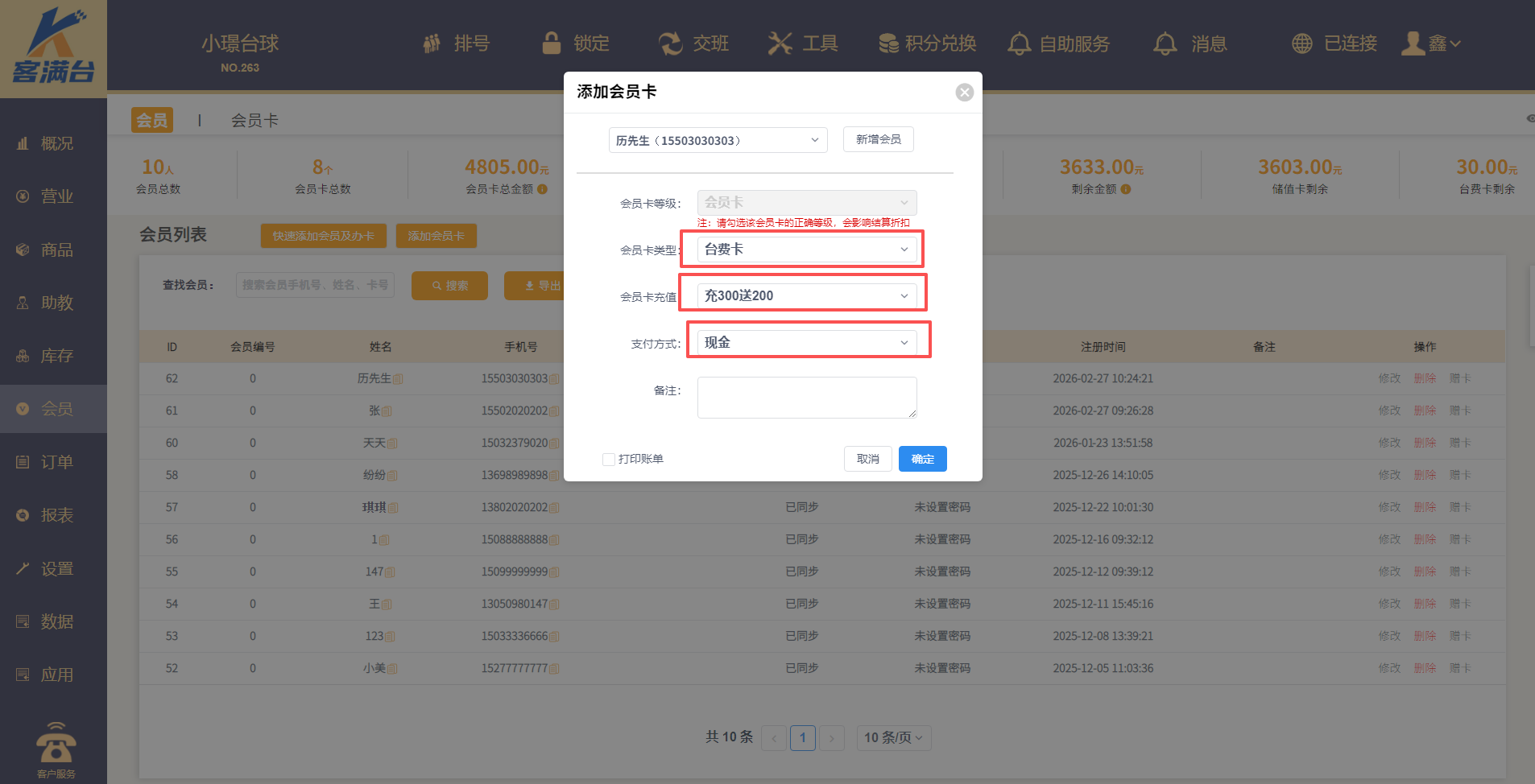This screenshot has width=1535, height=784.
Task: Expand the 会员卡类型 dropdown showing 台费卡
Action: point(806,250)
